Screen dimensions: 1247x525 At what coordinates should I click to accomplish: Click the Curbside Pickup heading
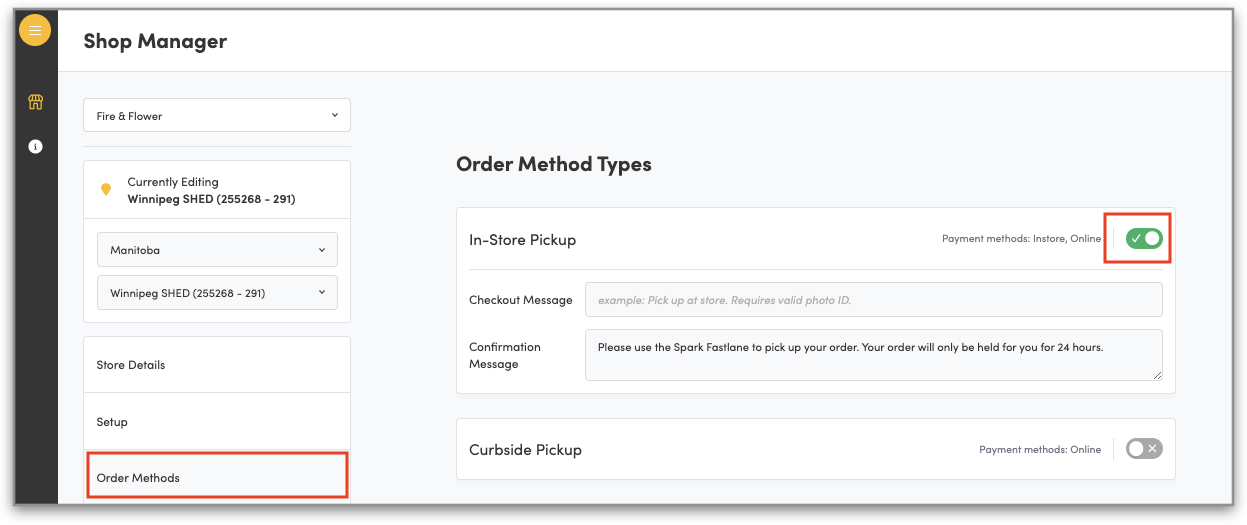[x=525, y=450]
